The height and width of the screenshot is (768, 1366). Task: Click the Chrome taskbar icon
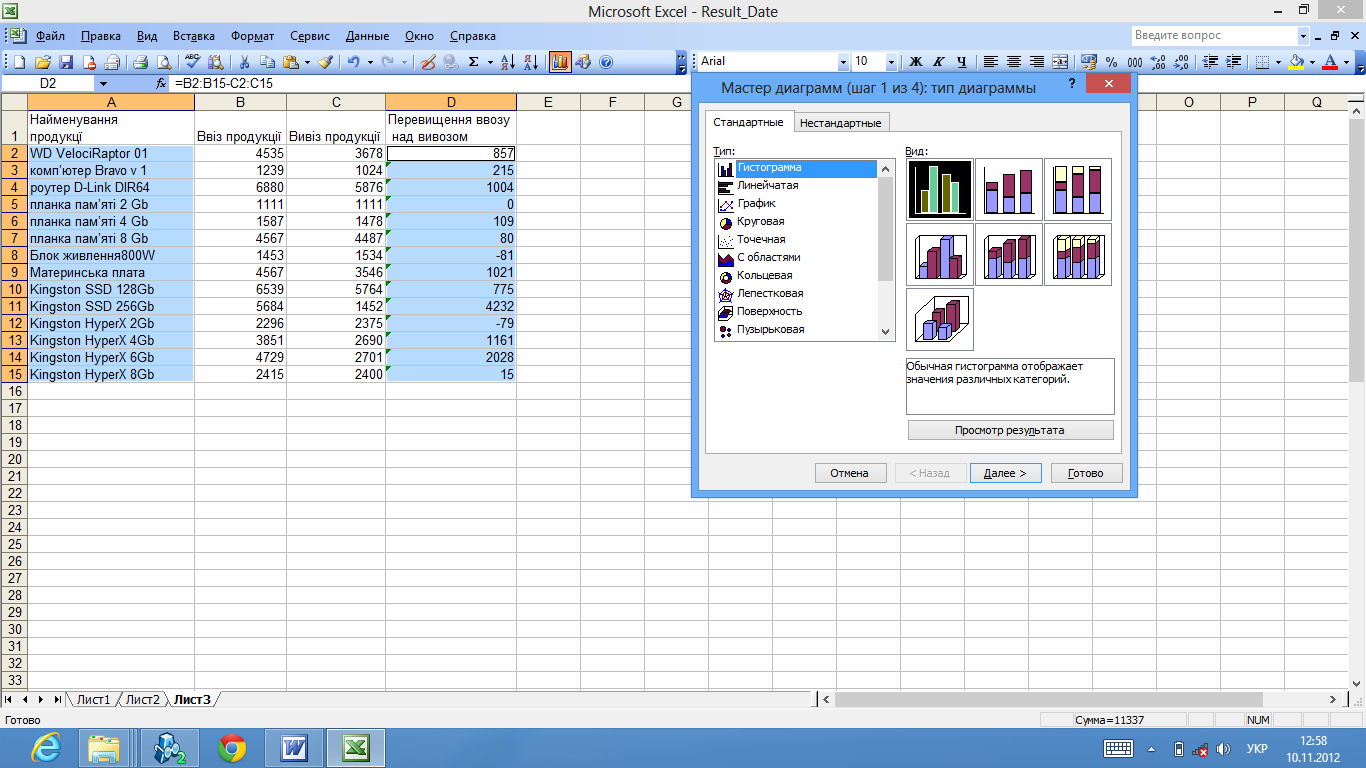tap(232, 747)
